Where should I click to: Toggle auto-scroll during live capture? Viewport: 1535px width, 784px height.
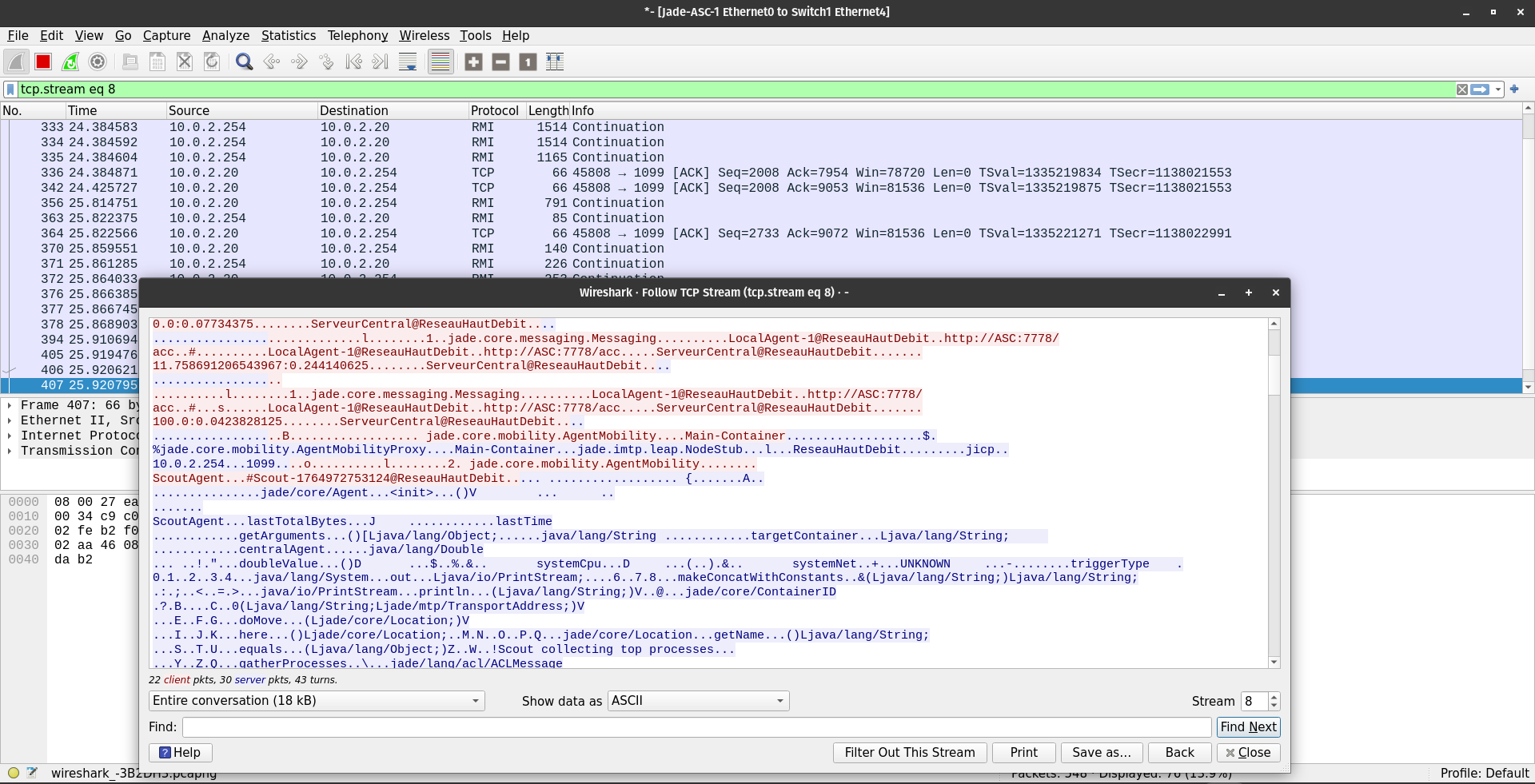coord(408,62)
